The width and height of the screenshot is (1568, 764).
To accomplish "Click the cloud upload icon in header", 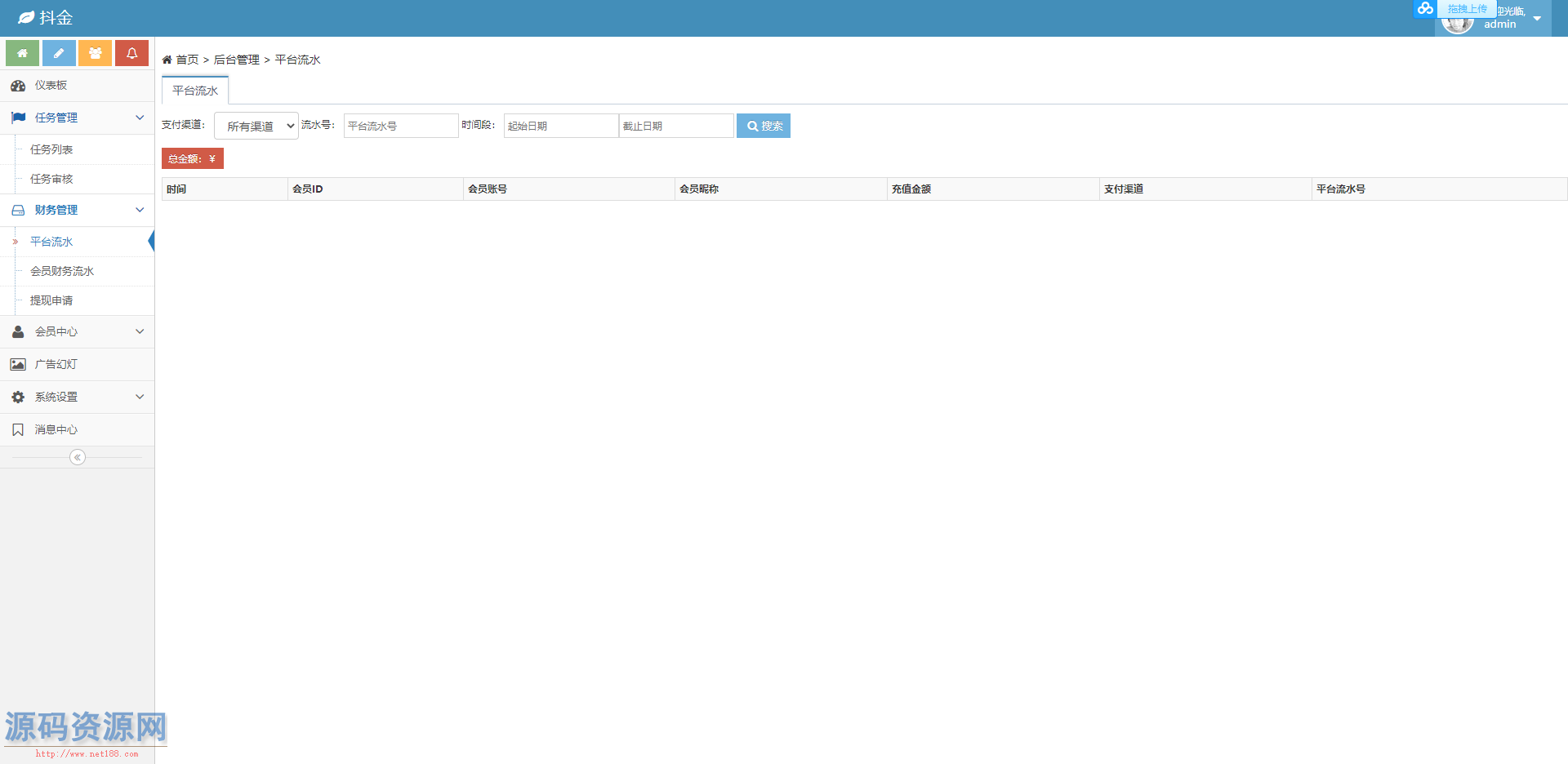I will point(1425,8).
